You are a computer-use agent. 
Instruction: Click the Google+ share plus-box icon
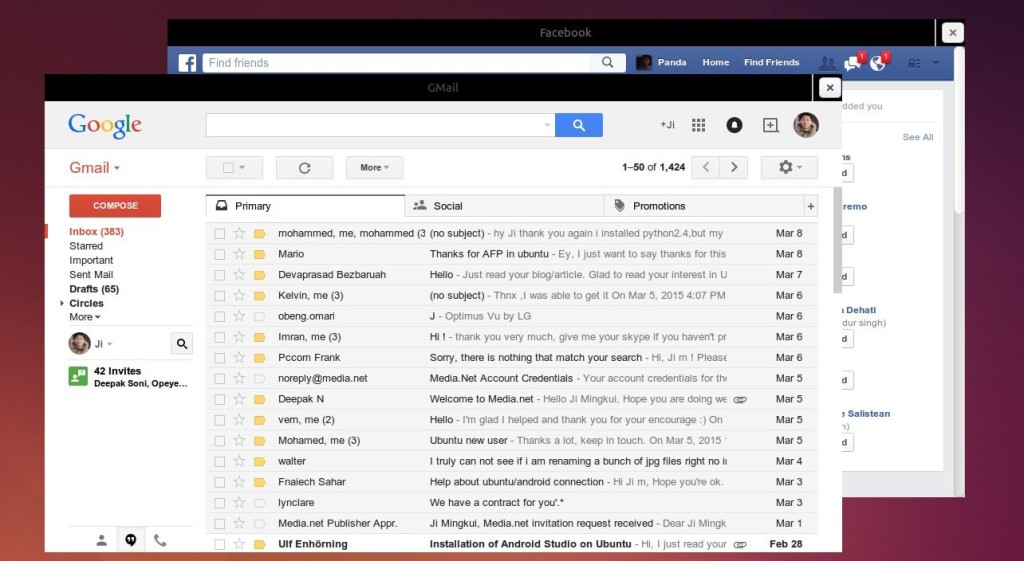(771, 125)
